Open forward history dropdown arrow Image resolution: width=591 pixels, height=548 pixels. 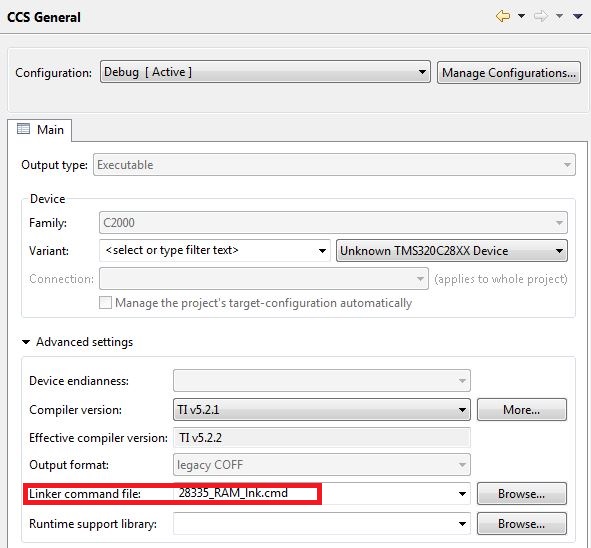559,16
